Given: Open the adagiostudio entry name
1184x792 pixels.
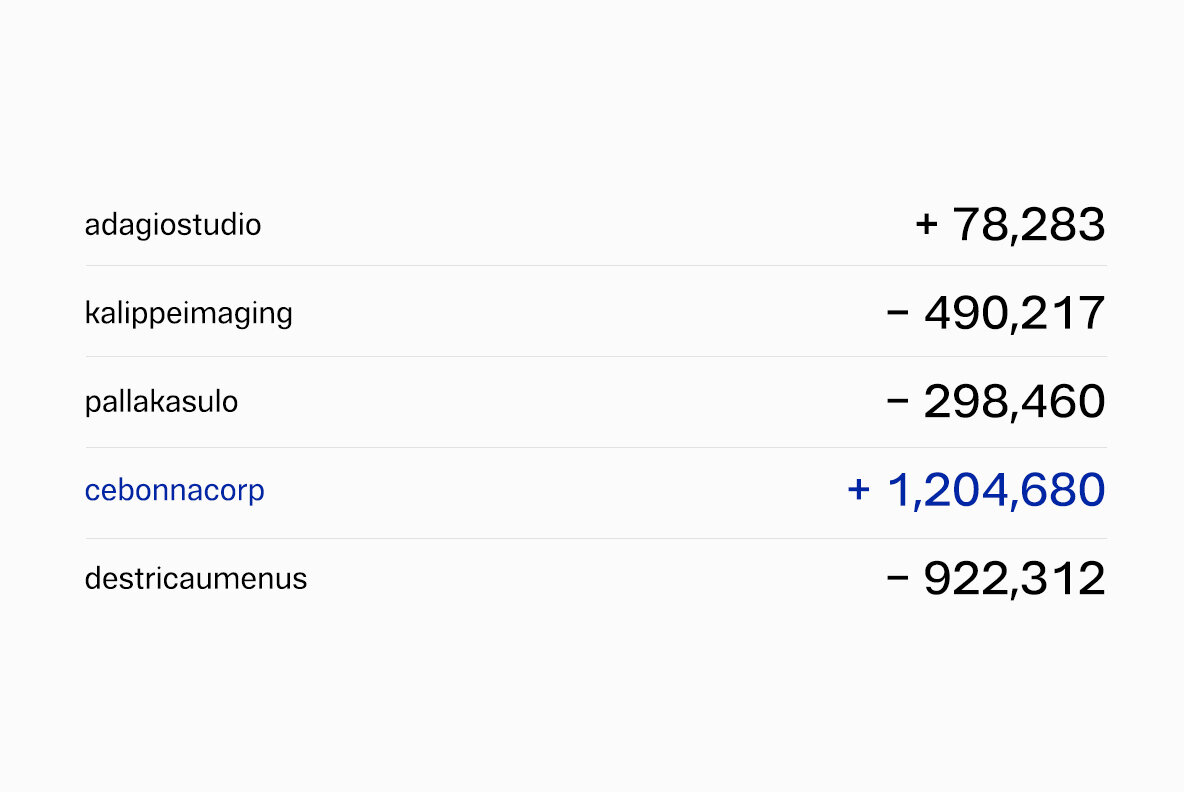Looking at the screenshot, I should (x=173, y=225).
